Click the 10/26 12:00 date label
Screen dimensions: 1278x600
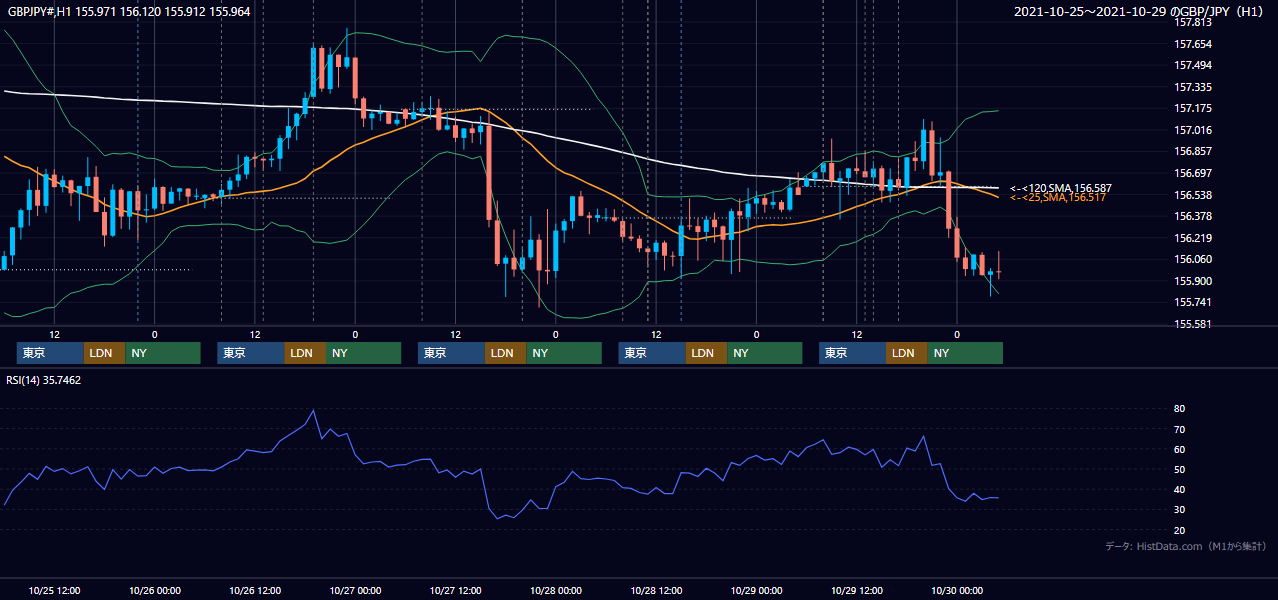(255, 590)
